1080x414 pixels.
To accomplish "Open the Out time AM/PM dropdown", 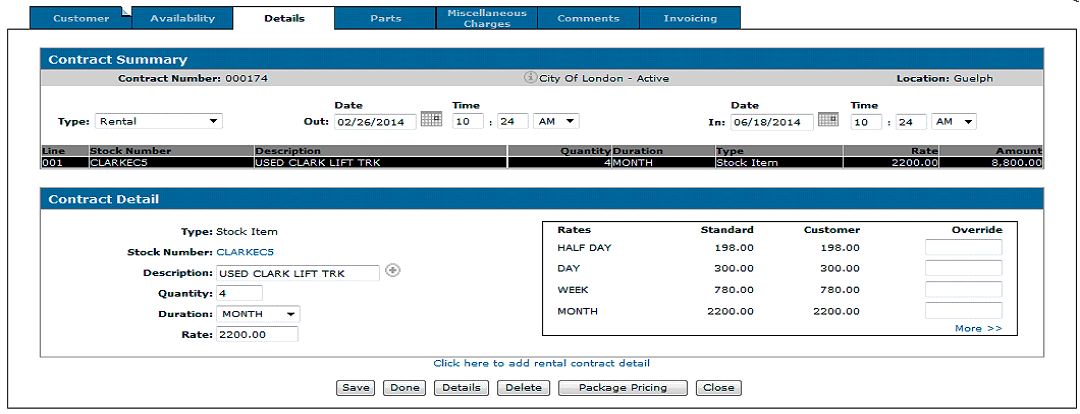I will 556,121.
